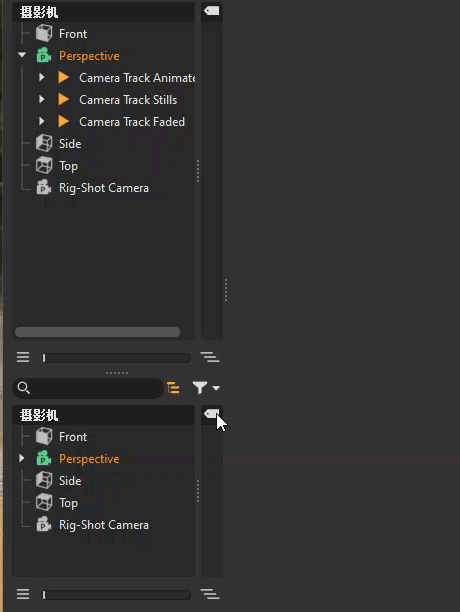Click the Side camera cube icon in upper list
The height and width of the screenshot is (612, 460).
(44, 143)
